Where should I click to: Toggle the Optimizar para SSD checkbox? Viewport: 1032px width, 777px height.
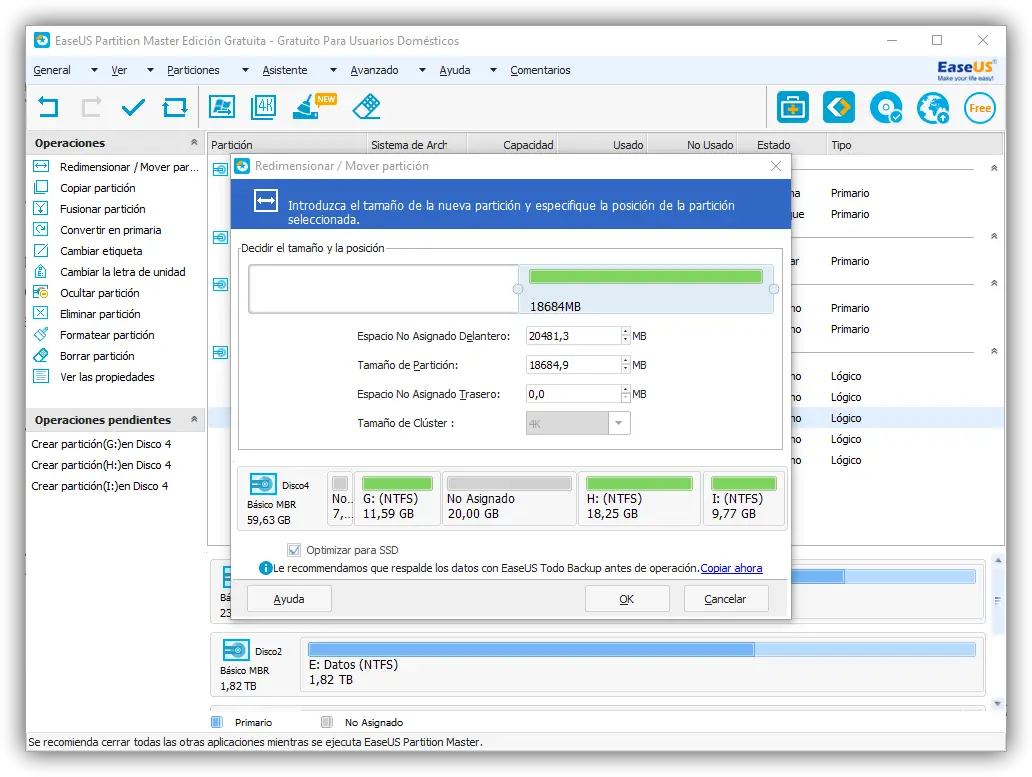(x=294, y=549)
